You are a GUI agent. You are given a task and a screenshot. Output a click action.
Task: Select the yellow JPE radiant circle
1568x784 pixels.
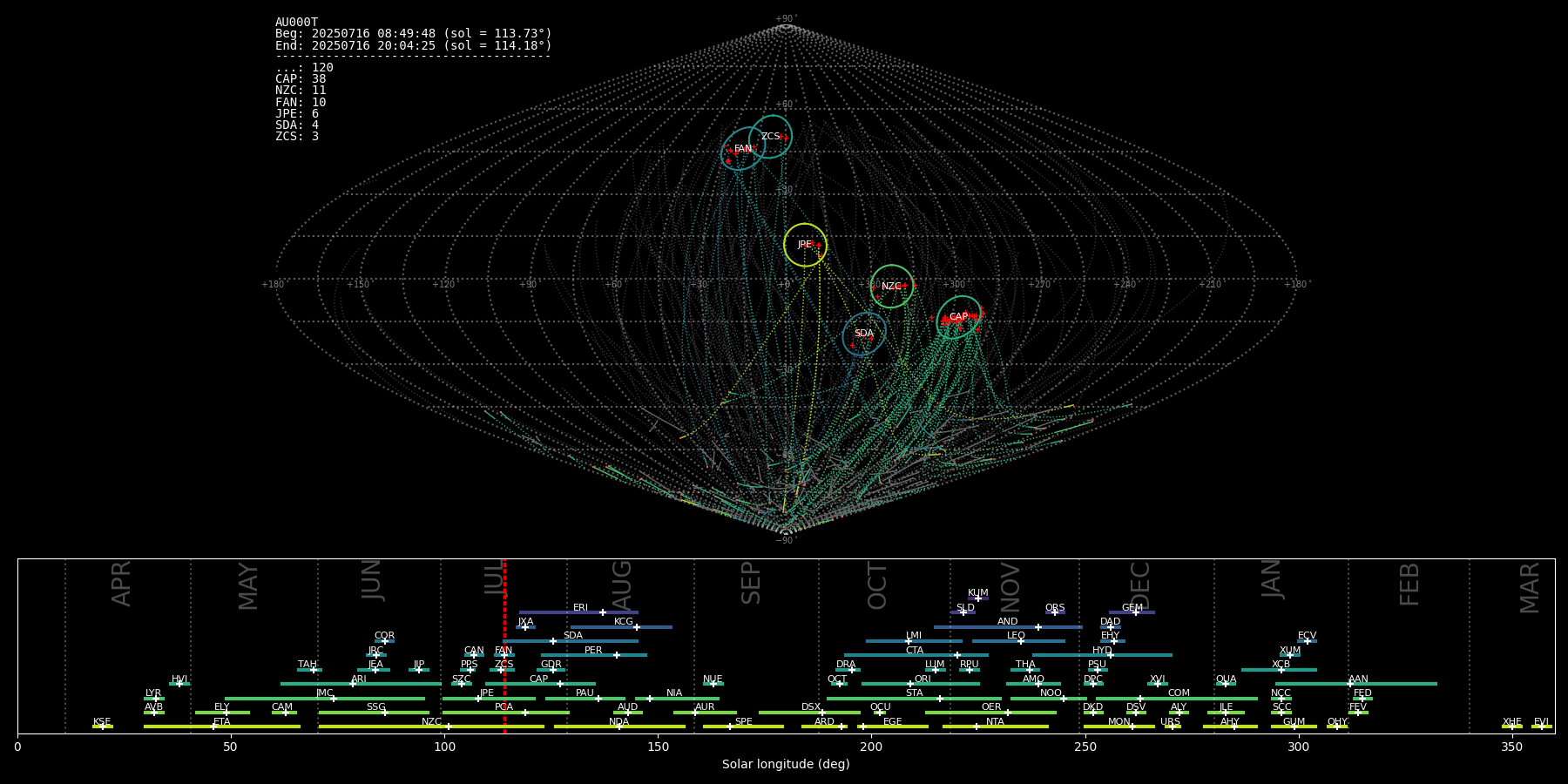[x=805, y=245]
